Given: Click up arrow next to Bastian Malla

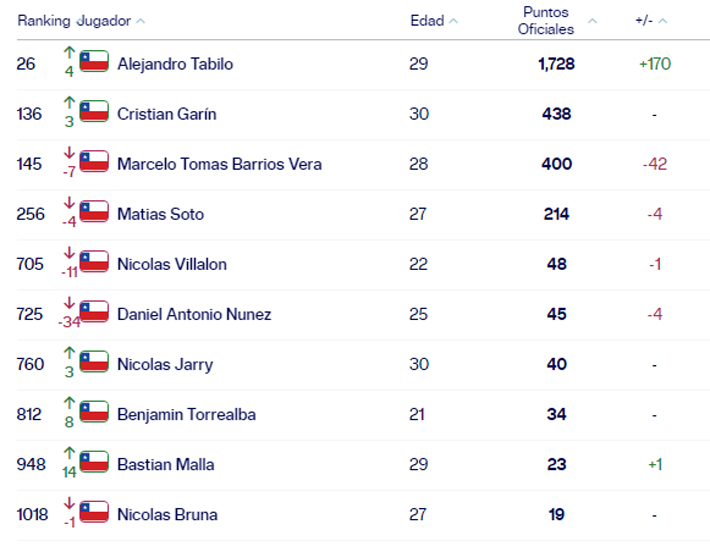Looking at the screenshot, I should click(69, 453).
